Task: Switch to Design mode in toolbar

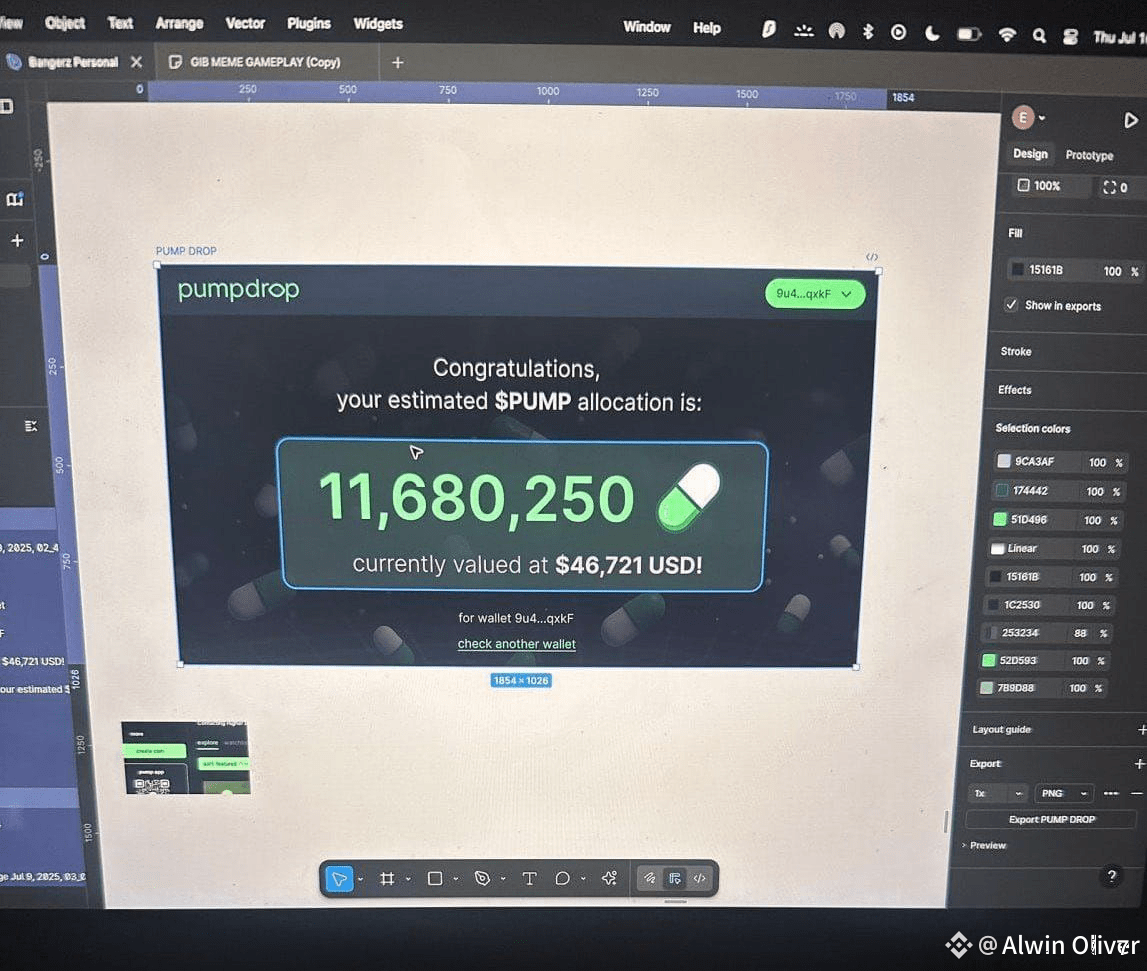Action: pyautogui.click(x=674, y=878)
